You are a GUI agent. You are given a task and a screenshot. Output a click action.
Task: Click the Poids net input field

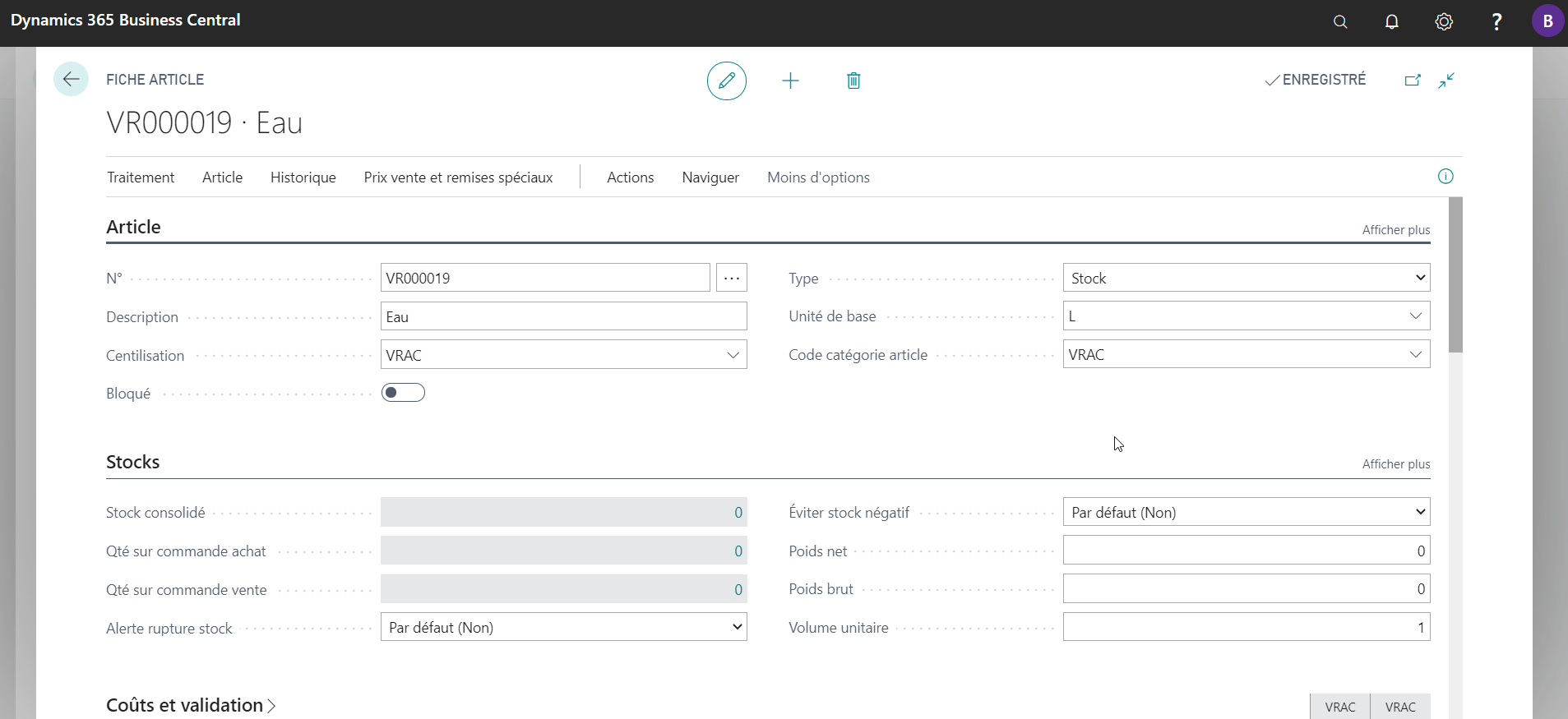coord(1247,551)
